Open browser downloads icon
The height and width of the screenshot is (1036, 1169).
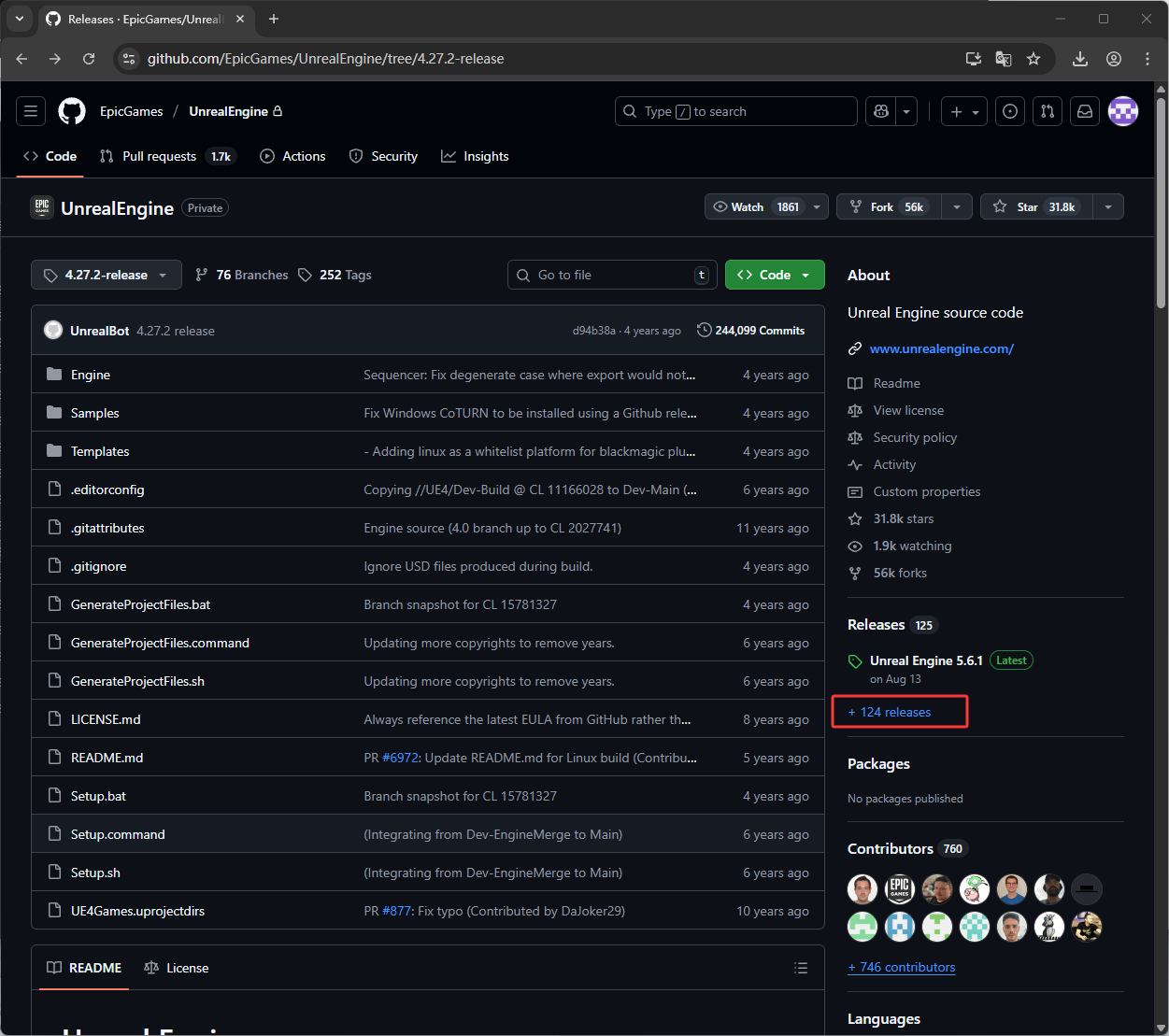tap(1080, 59)
